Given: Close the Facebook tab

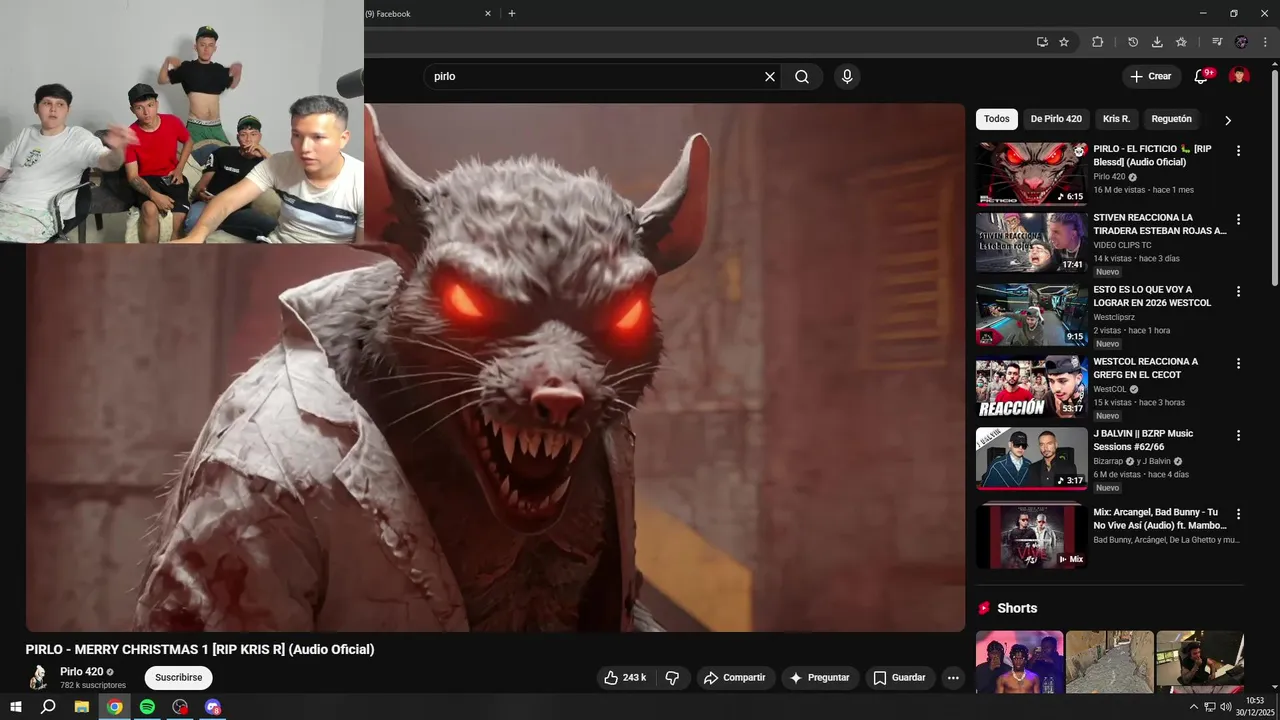Looking at the screenshot, I should pos(488,14).
